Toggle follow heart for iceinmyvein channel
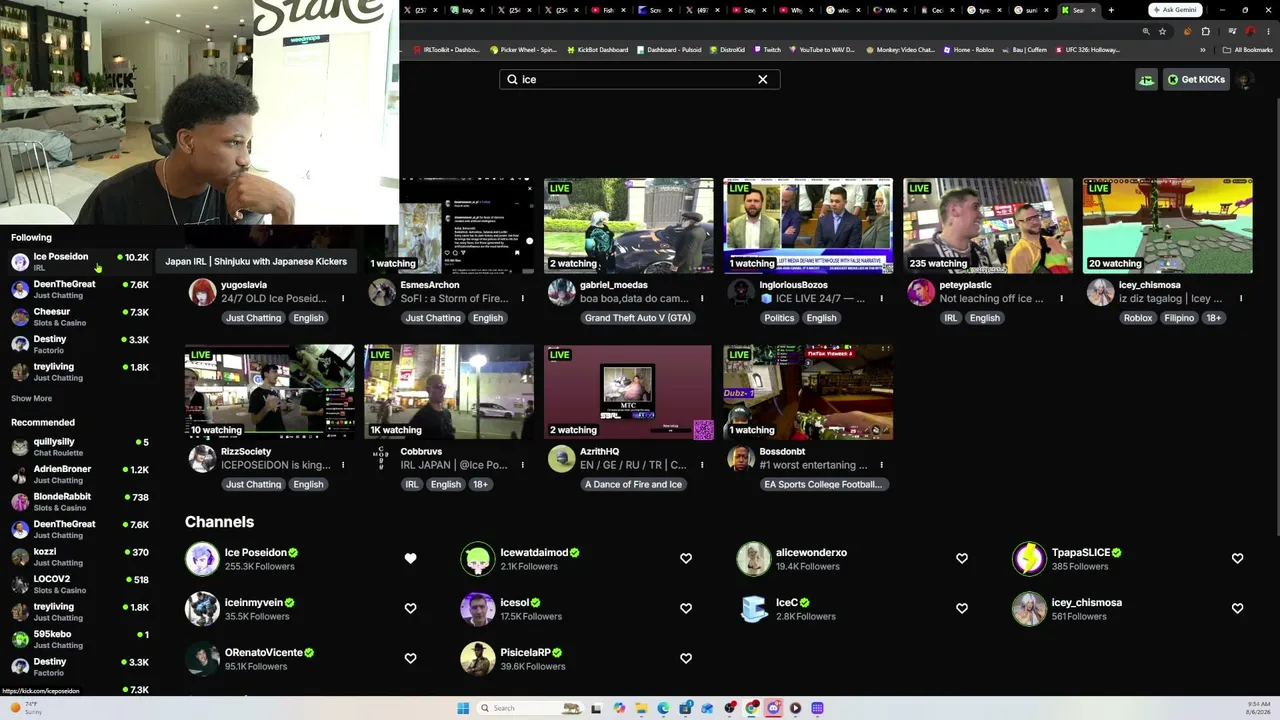 coord(410,608)
